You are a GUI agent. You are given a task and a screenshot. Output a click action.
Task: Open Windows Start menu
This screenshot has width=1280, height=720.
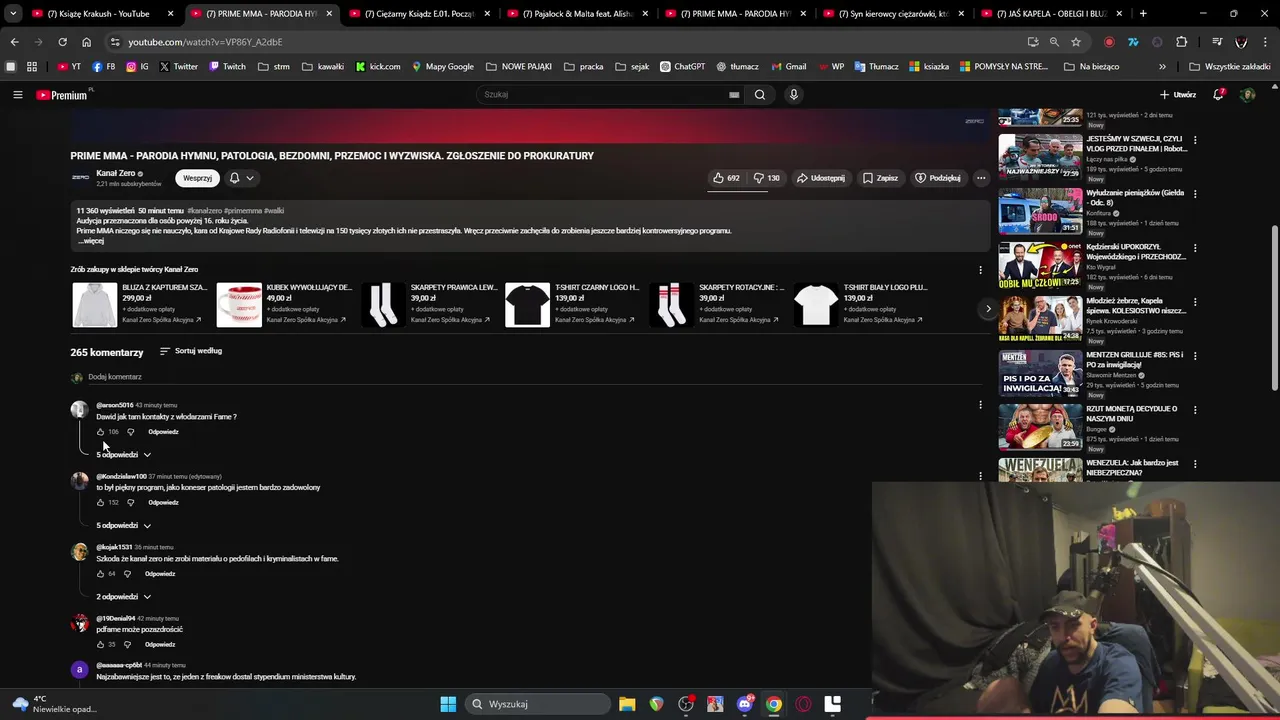tap(448, 704)
